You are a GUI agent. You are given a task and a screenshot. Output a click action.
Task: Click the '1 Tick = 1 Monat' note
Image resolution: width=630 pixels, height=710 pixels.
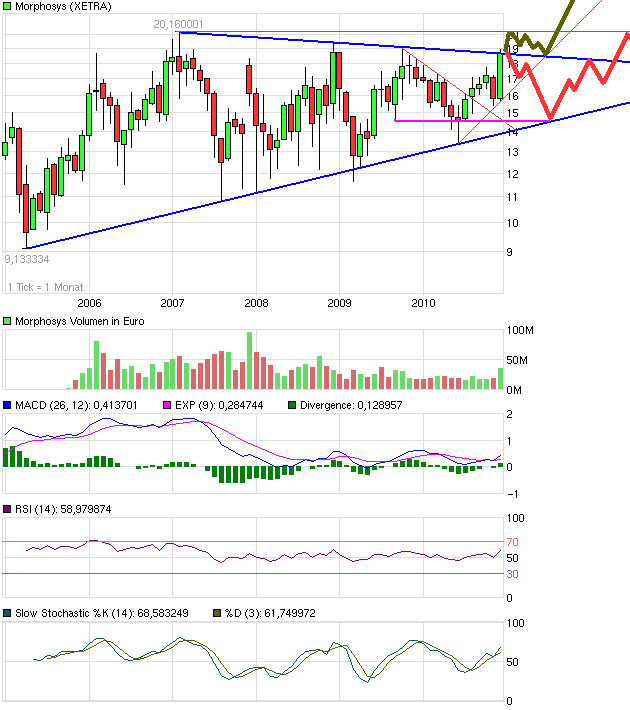point(46,288)
